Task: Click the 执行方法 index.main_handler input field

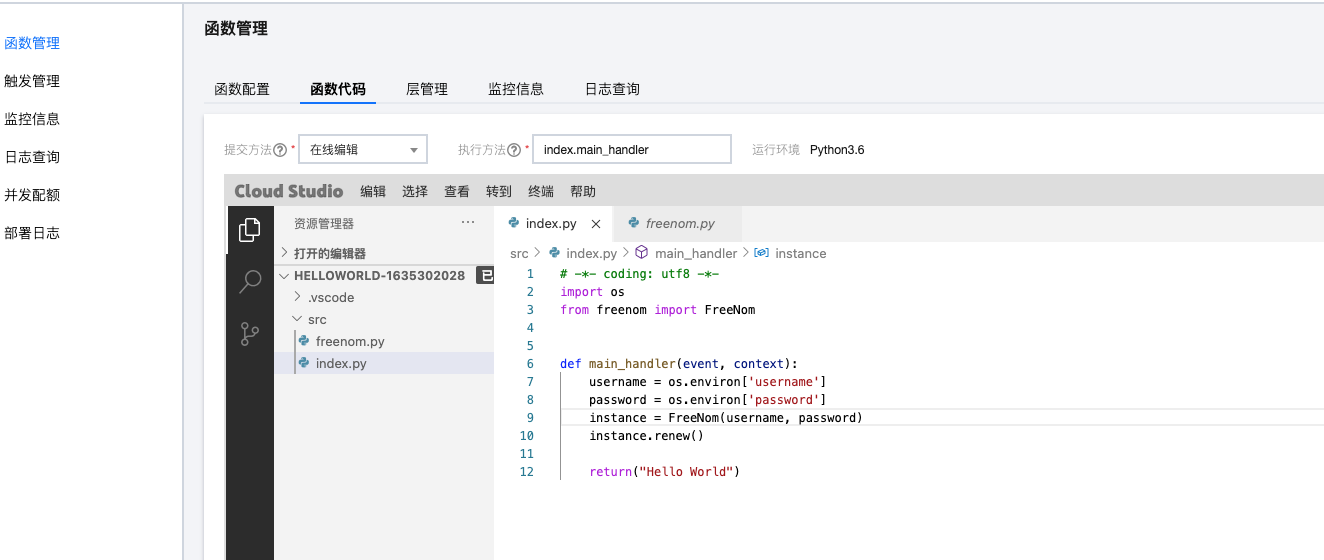Action: click(631, 150)
